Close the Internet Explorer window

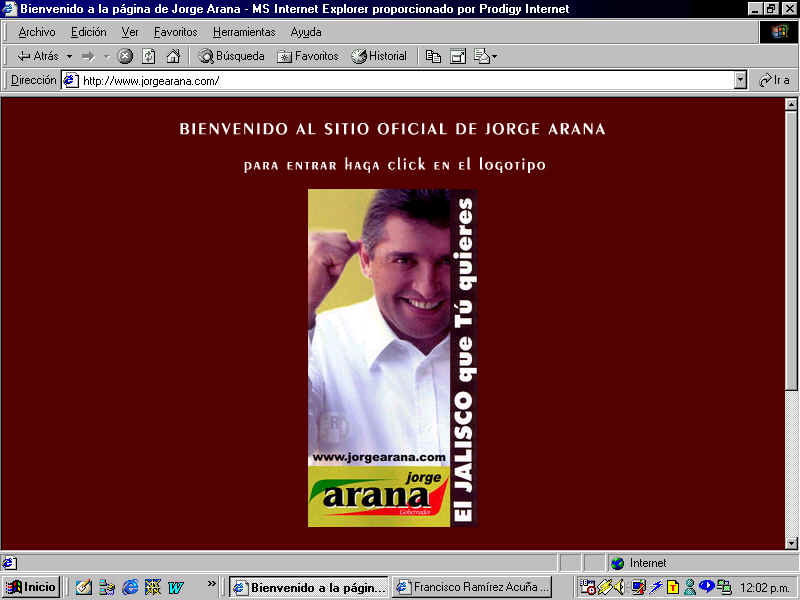788,9
